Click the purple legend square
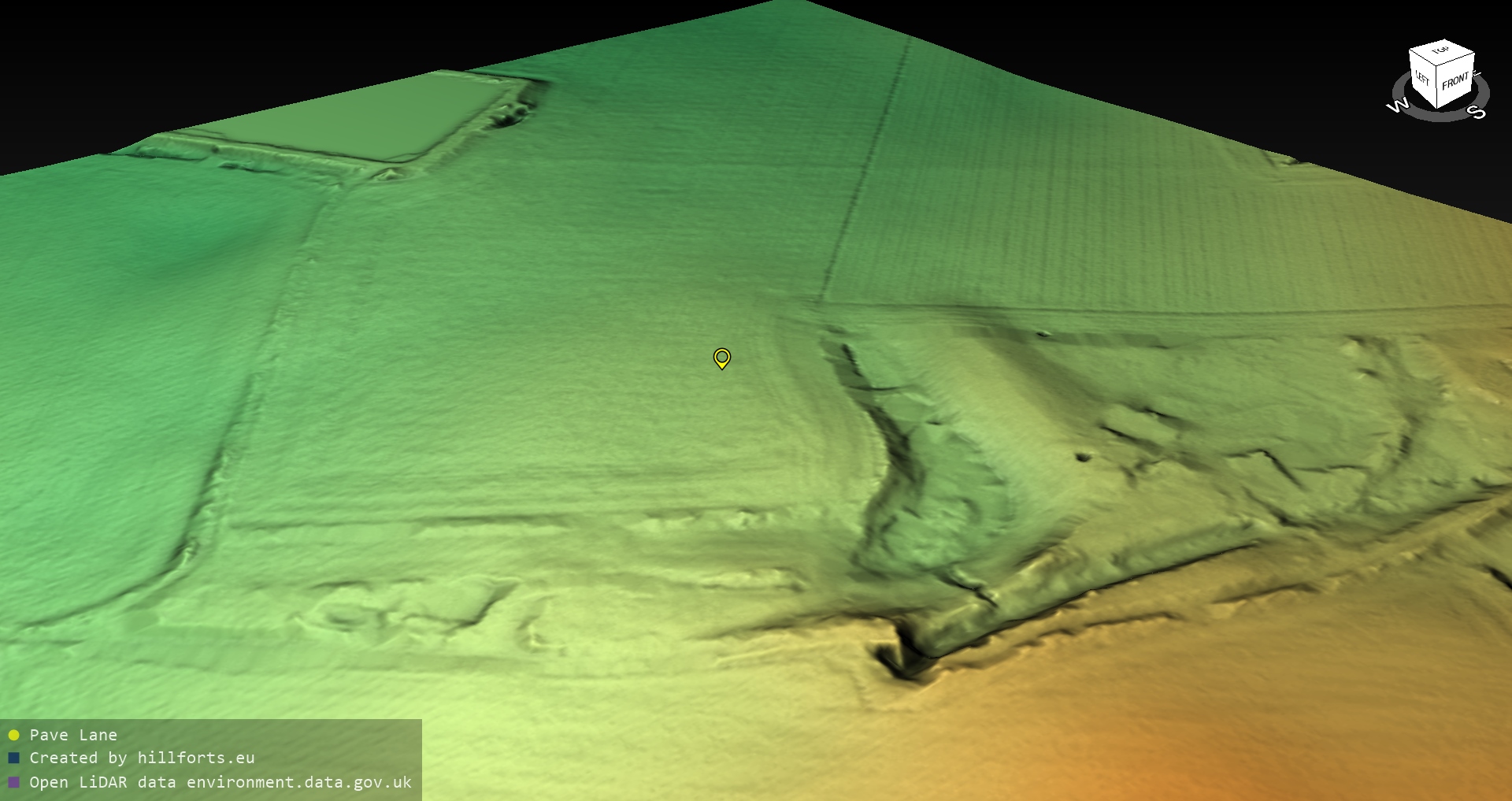Viewport: 1512px width, 801px height. (x=13, y=782)
